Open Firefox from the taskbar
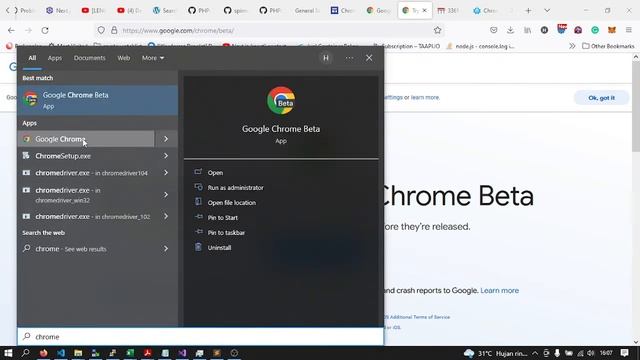 coord(43,353)
